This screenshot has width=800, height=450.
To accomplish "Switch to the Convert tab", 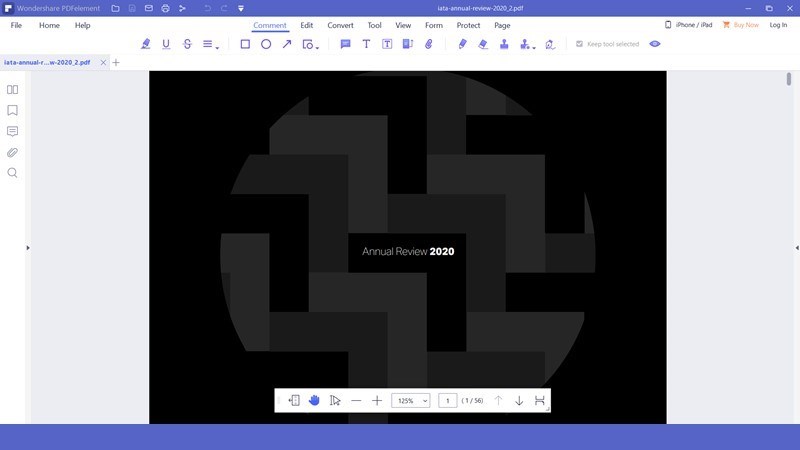I will pos(340,25).
